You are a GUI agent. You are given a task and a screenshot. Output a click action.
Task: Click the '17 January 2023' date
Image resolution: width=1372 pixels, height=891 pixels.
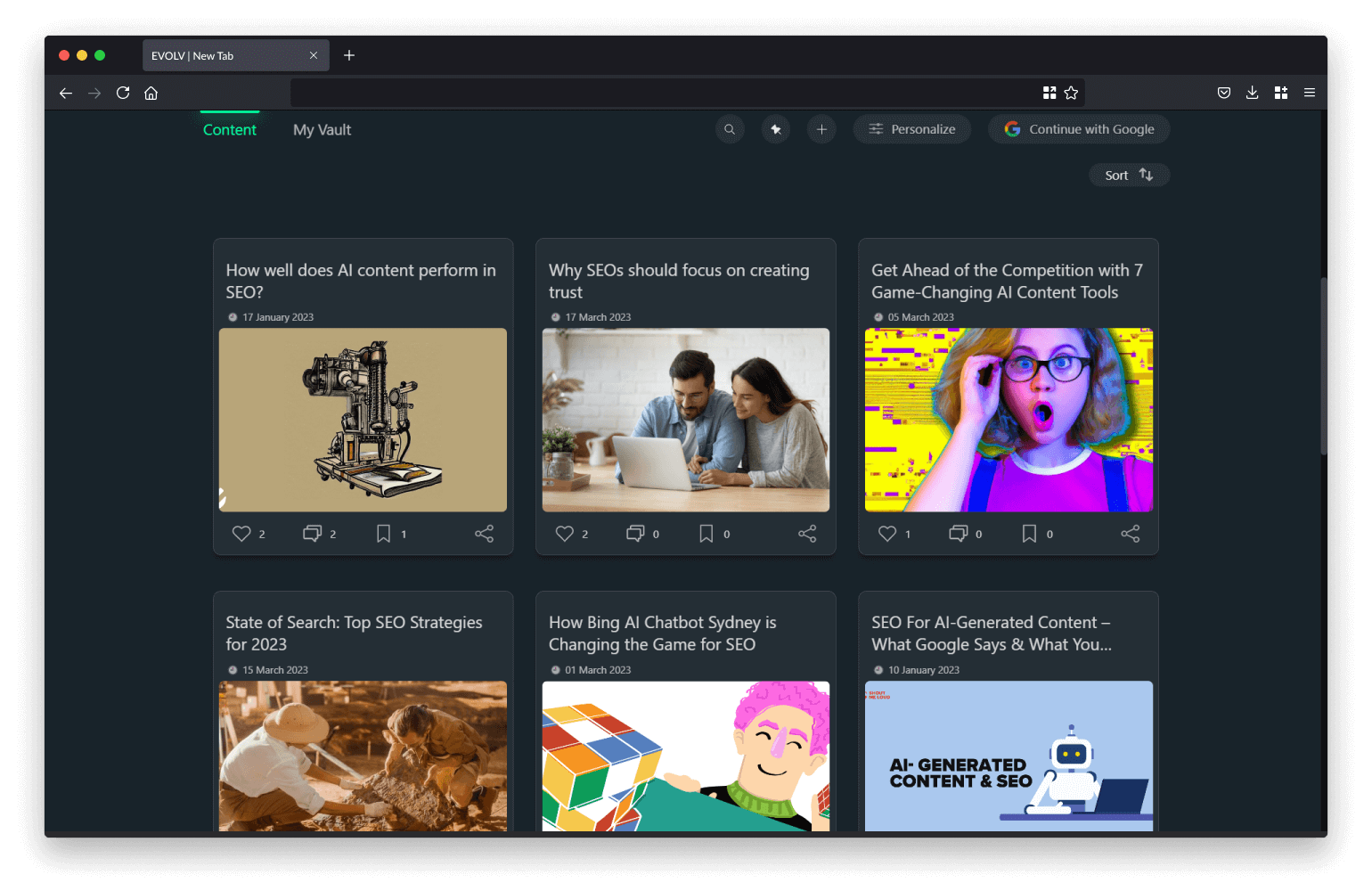277,317
